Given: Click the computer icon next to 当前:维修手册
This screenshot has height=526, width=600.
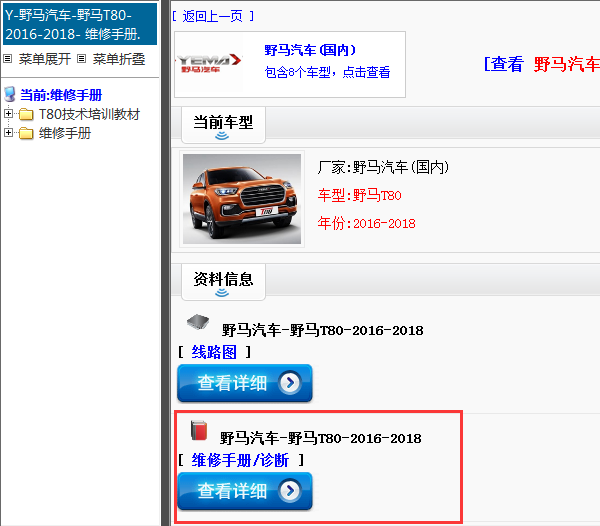Looking at the screenshot, I should pos(10,94).
